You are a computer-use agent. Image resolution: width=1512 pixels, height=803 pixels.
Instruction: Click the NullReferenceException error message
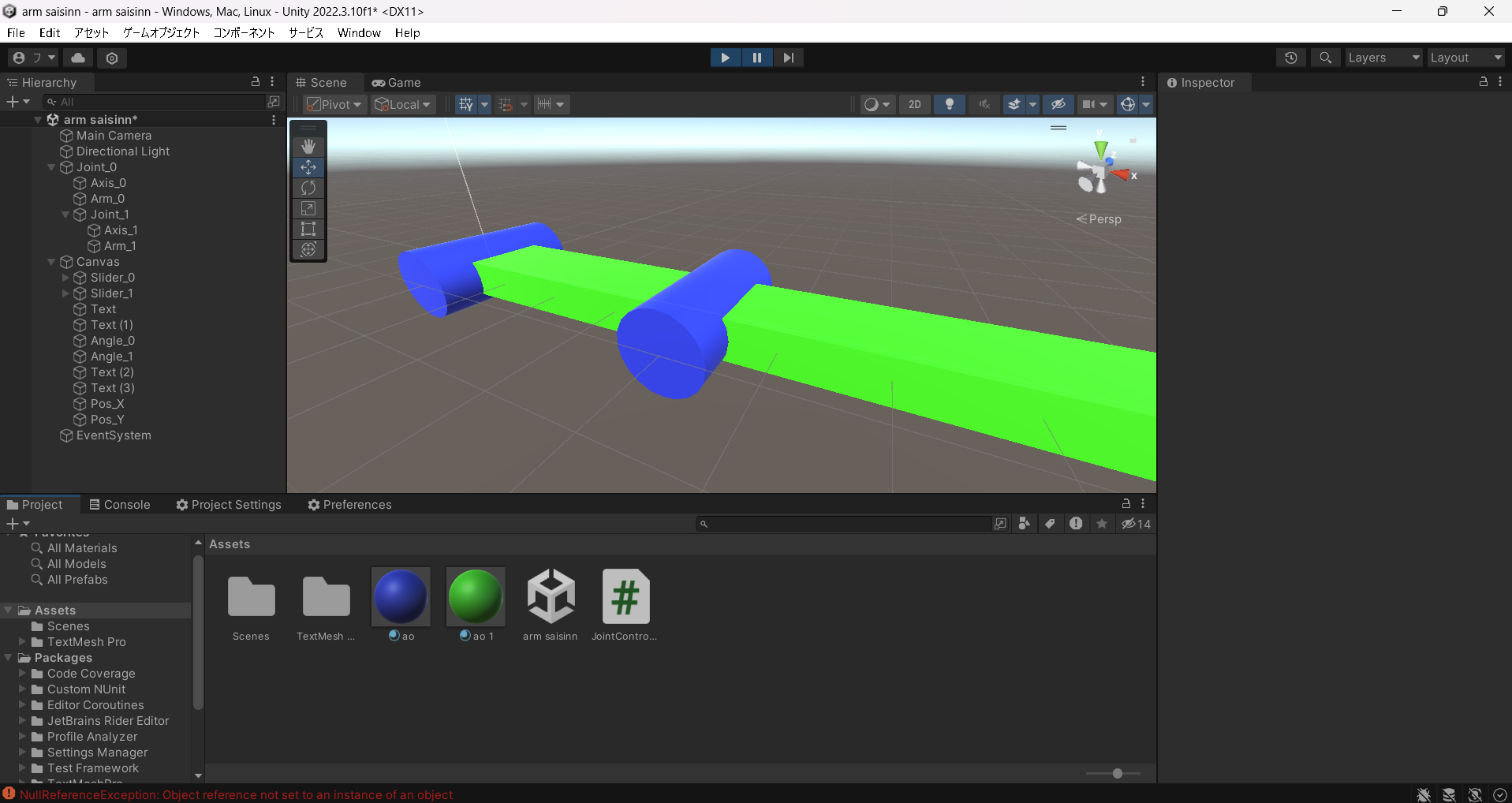(x=236, y=794)
